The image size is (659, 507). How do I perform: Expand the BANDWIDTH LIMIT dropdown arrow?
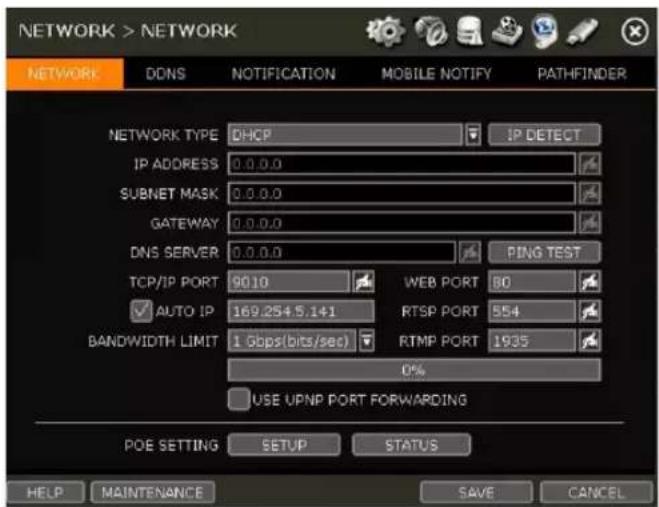(x=366, y=341)
